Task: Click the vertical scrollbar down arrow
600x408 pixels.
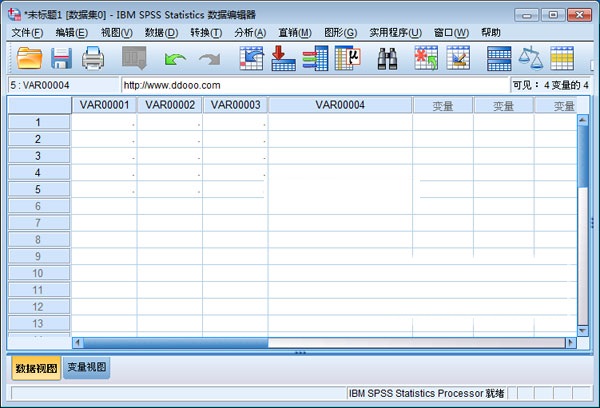Action: pos(584,328)
